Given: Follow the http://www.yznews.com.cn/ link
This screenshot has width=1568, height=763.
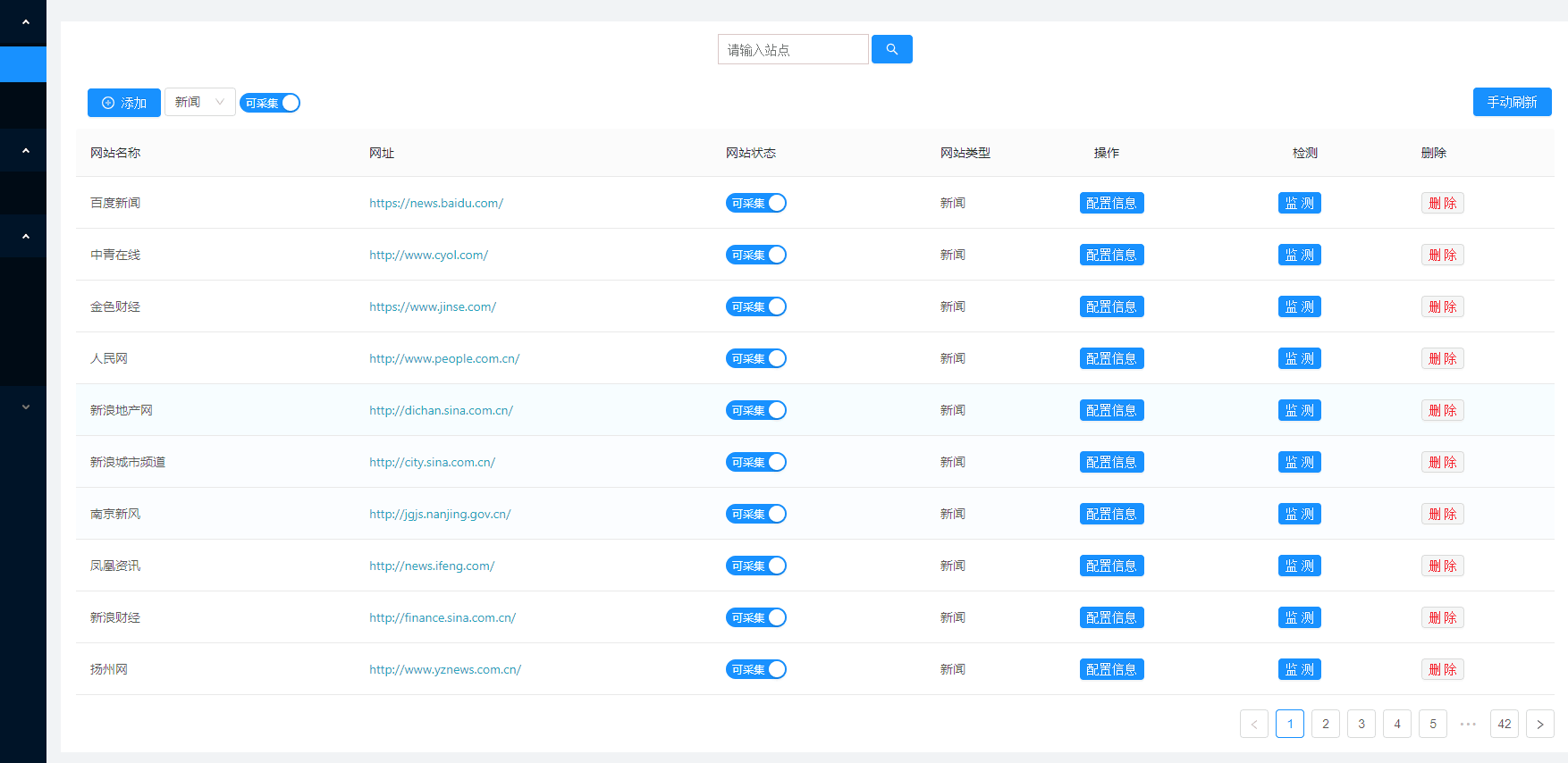Looking at the screenshot, I should coord(445,669).
